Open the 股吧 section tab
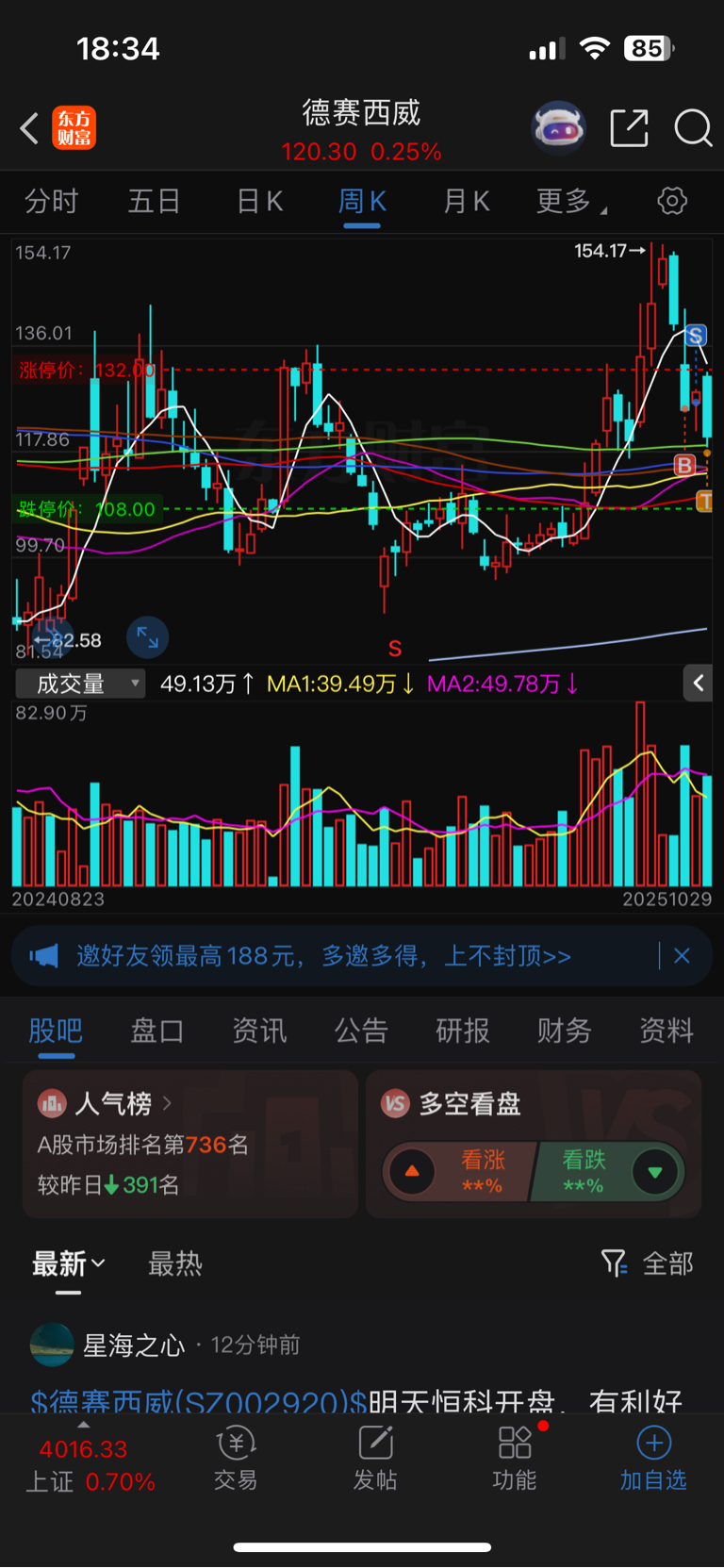 [56, 1031]
